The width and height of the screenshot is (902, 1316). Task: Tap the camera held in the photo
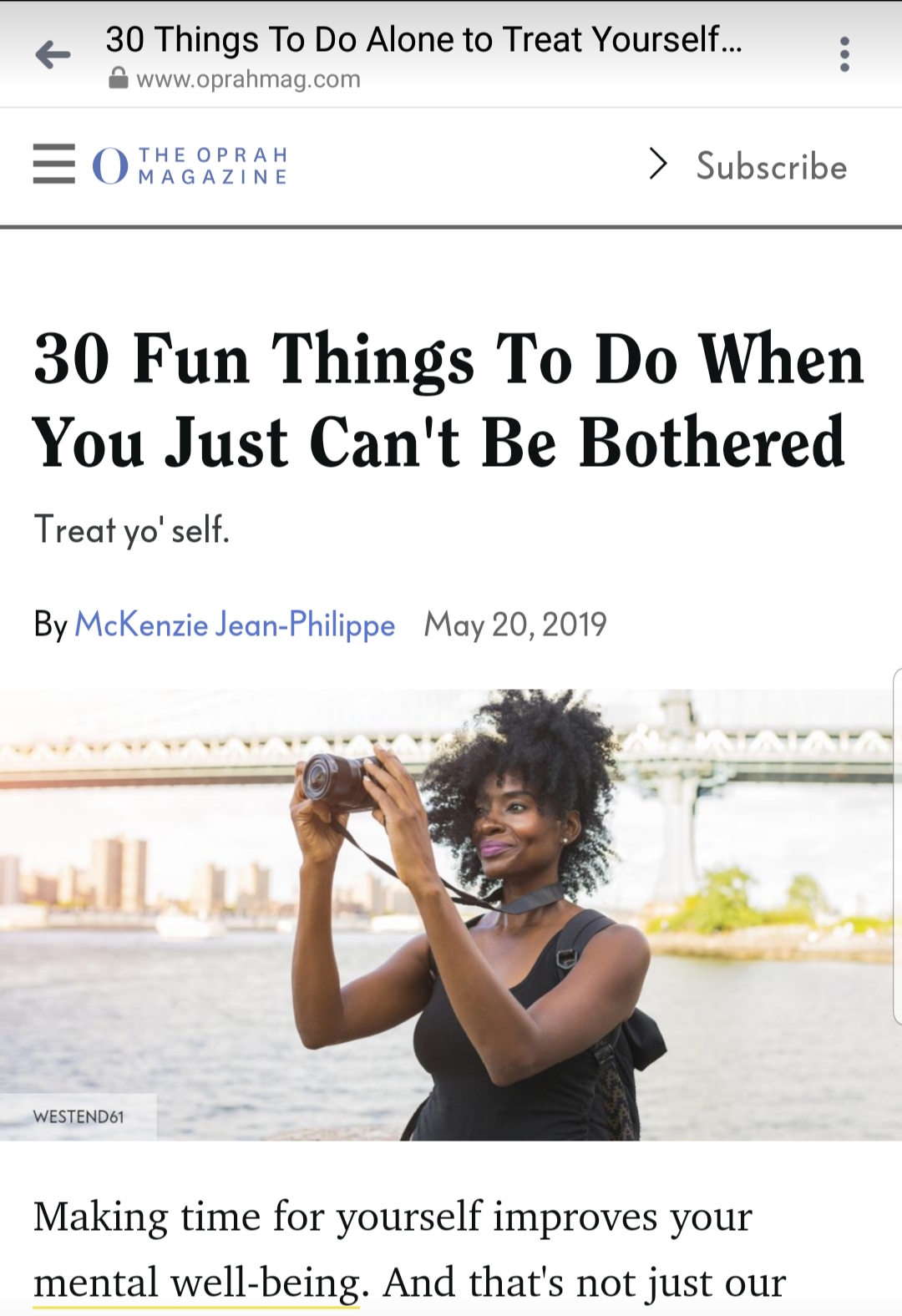point(340,781)
